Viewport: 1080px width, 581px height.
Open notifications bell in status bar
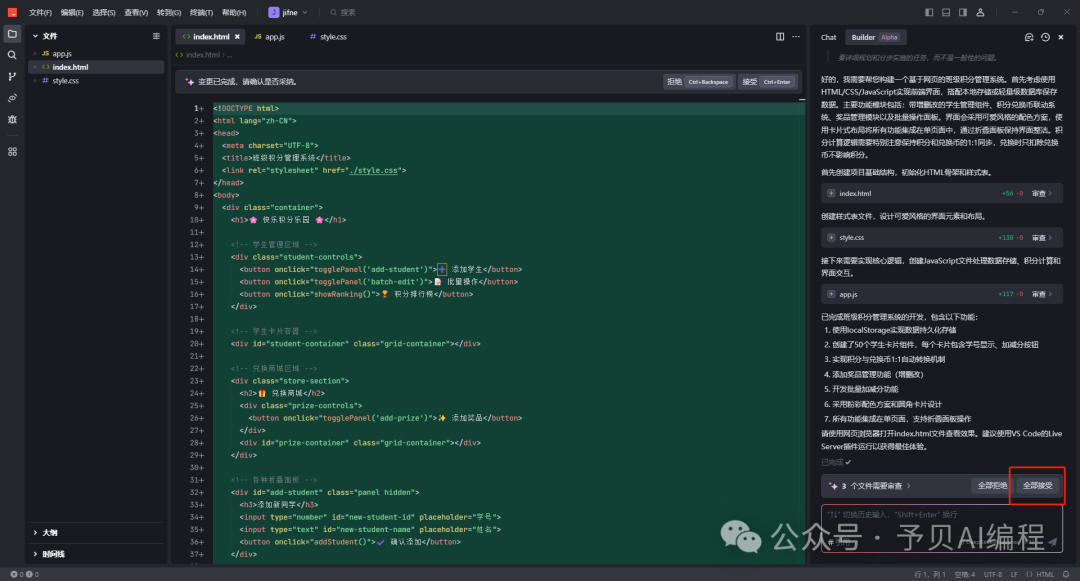(1066, 574)
